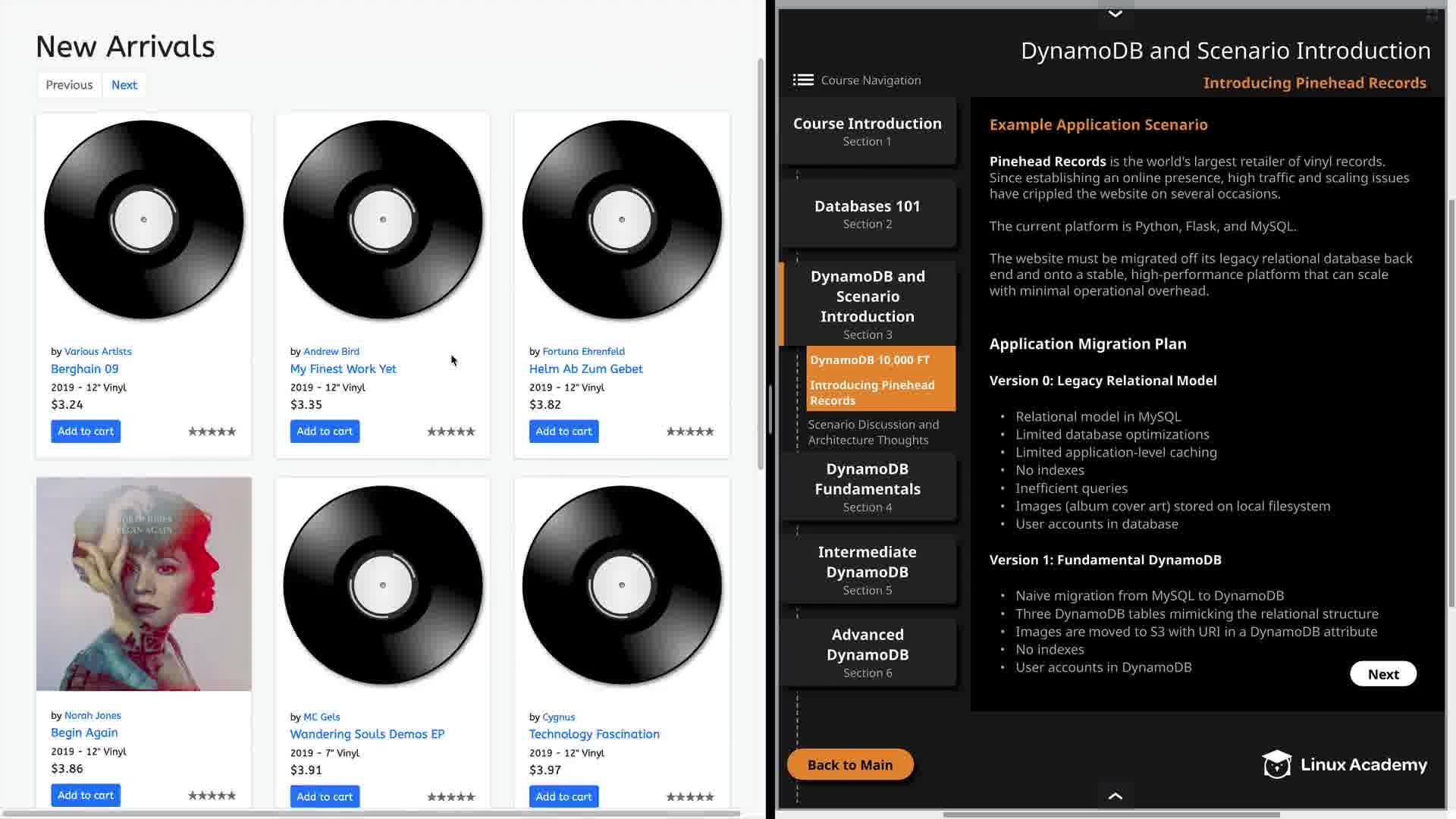Click star rating for Helm Ab Zum Gebet
This screenshot has width=1456, height=819.
coord(689,431)
